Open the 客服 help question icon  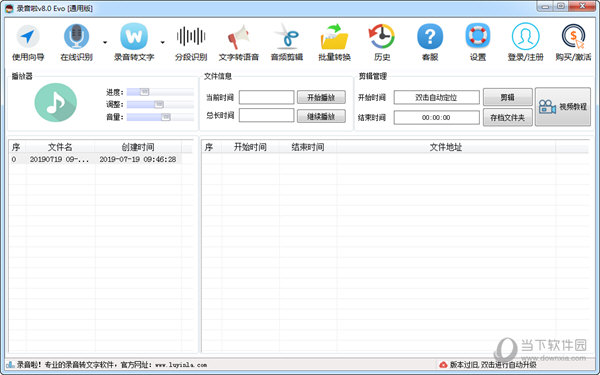pyautogui.click(x=430, y=37)
